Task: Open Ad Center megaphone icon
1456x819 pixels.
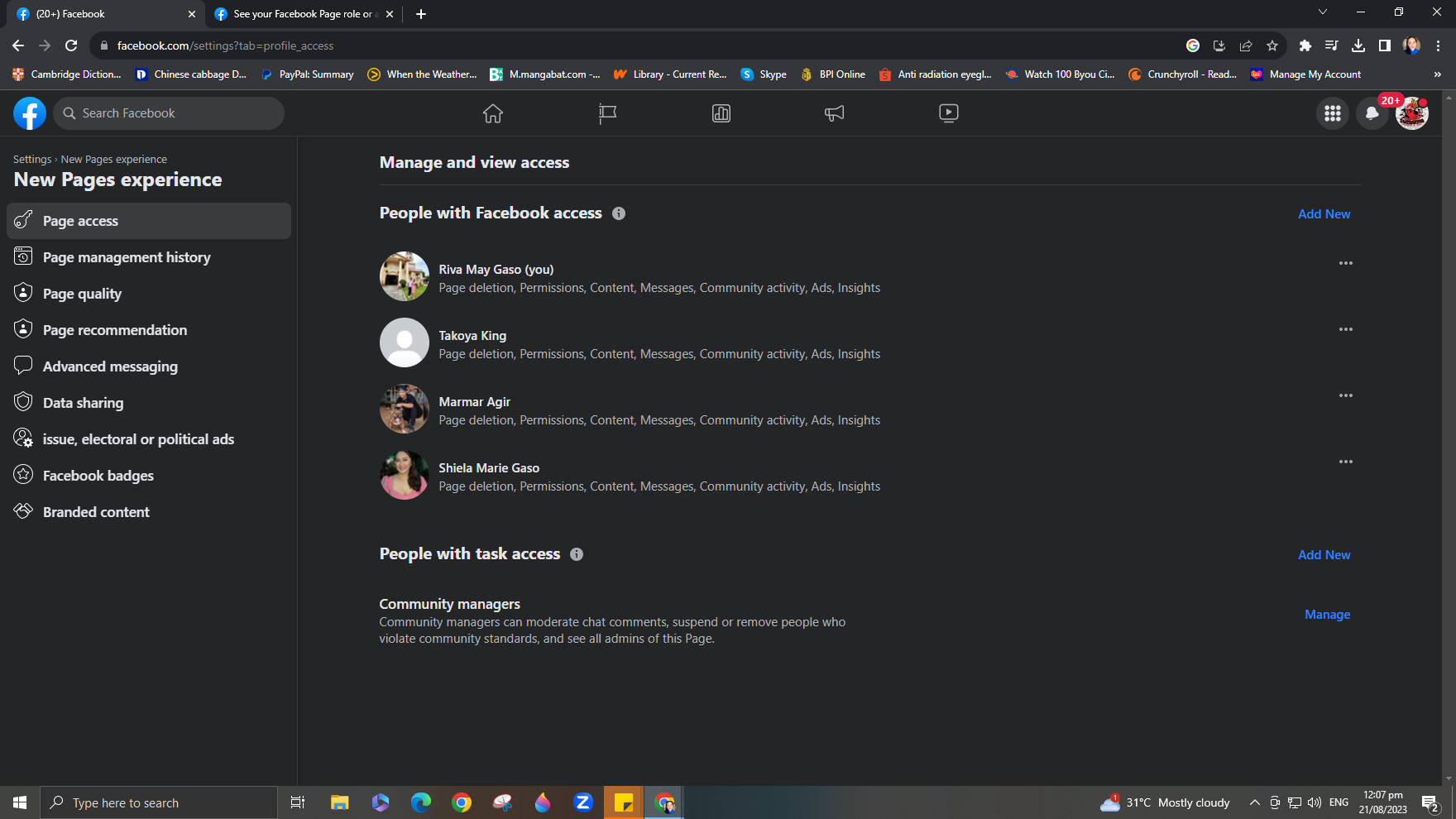Action: click(x=835, y=113)
